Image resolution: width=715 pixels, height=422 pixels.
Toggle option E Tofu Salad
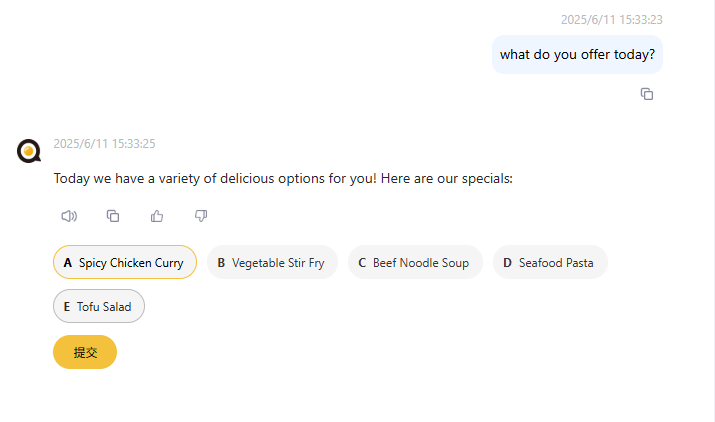(x=99, y=306)
